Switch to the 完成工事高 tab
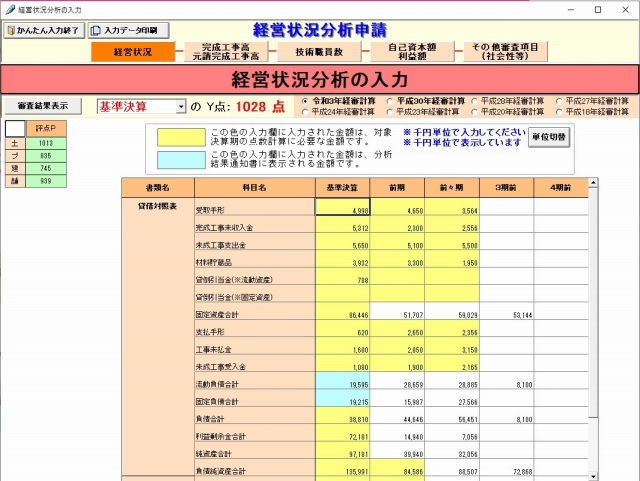The width and height of the screenshot is (640, 481). point(224,52)
